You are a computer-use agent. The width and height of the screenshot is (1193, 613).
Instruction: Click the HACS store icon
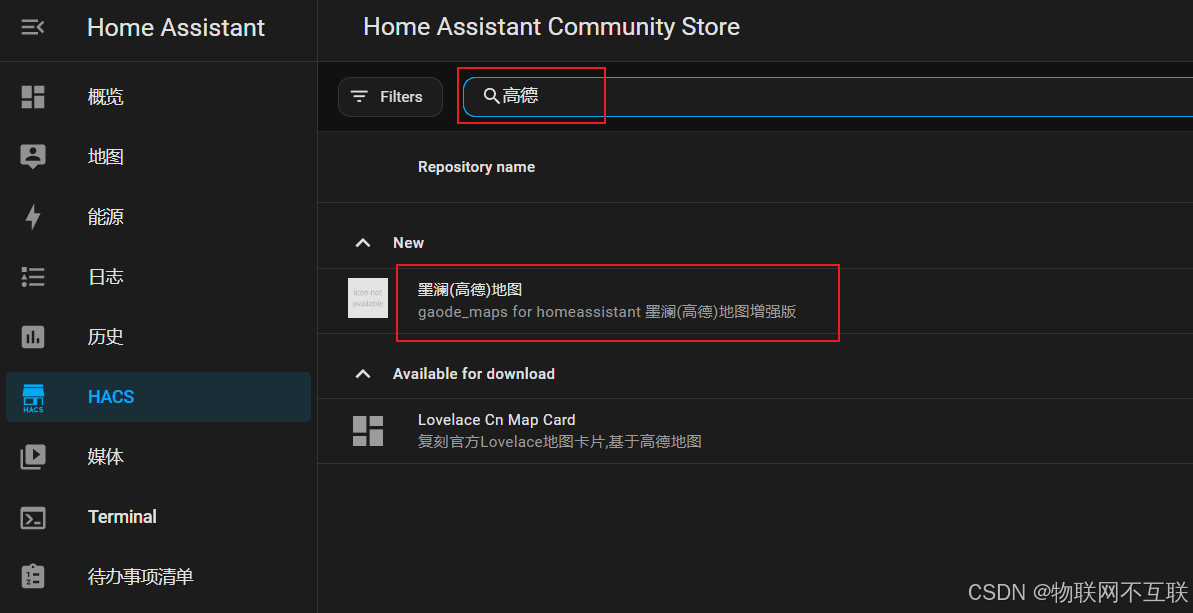click(x=33, y=397)
